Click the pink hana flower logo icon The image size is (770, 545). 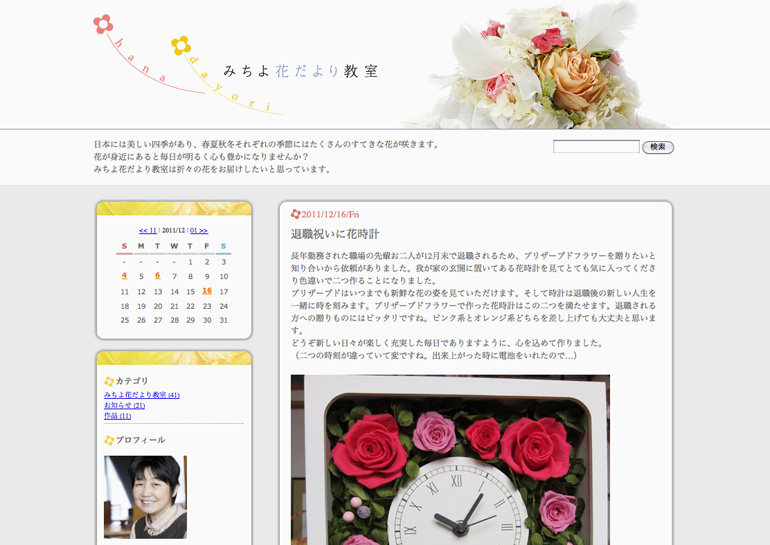point(103,24)
